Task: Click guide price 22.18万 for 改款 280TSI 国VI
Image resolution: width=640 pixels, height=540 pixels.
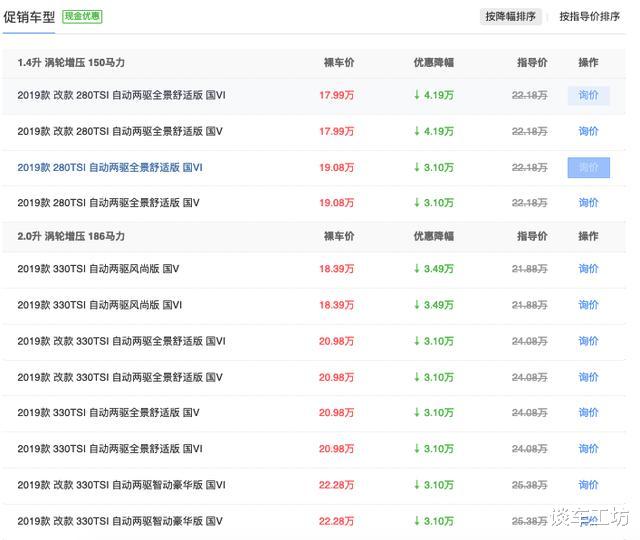Action: pyautogui.click(x=529, y=96)
